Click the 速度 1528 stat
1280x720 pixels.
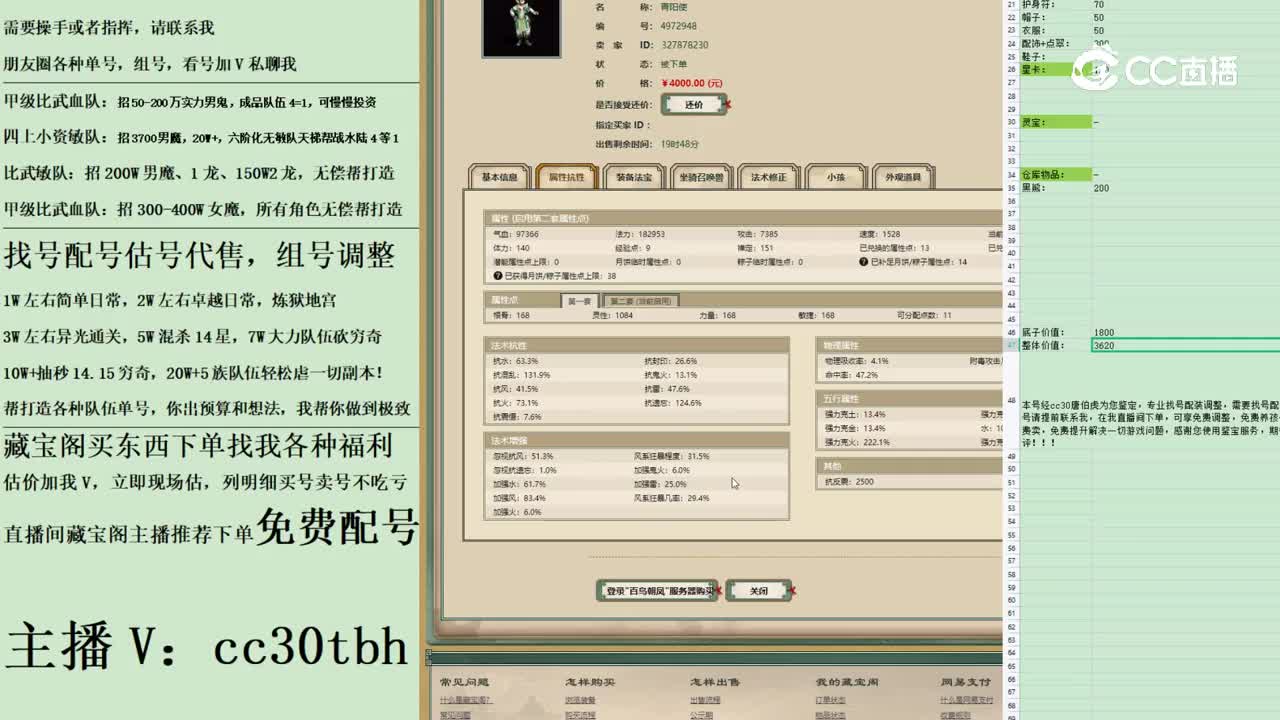coord(879,234)
